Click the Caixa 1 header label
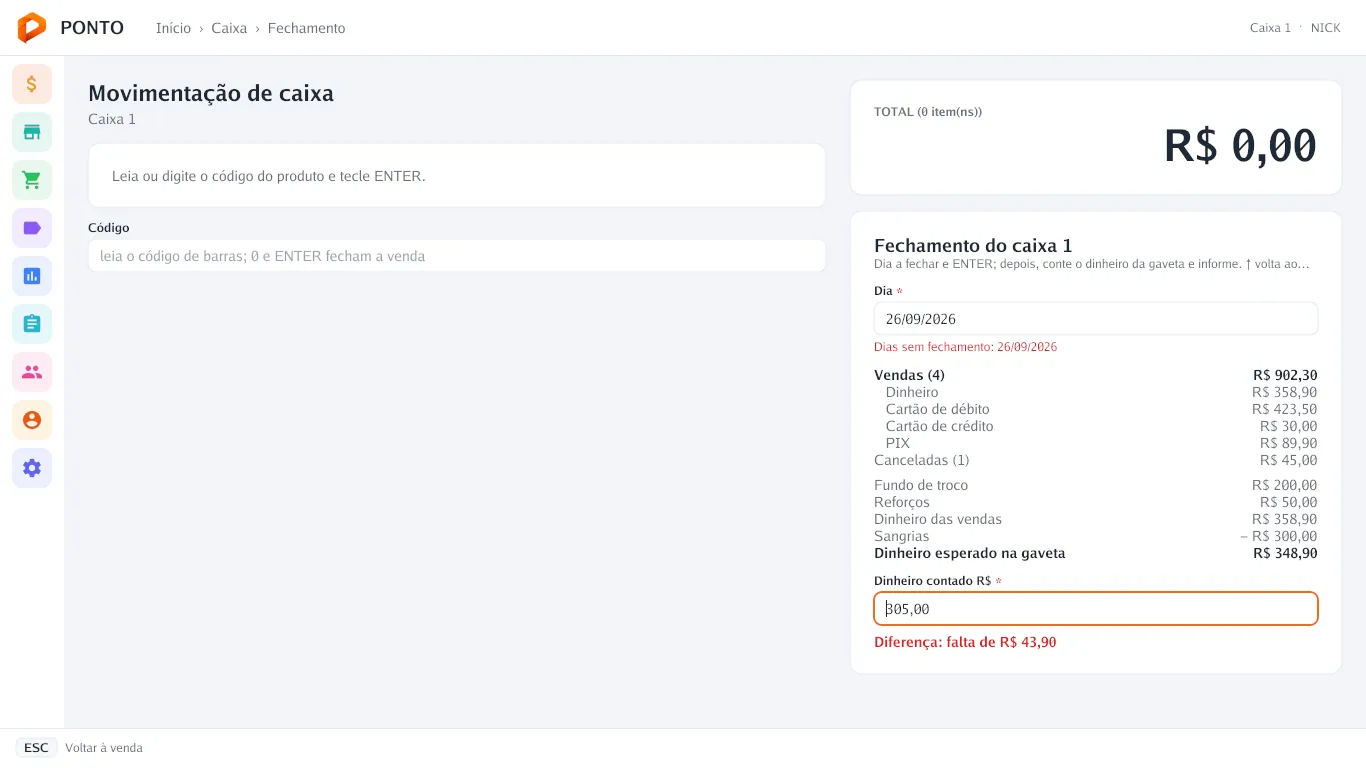The image size is (1366, 768). (1270, 28)
